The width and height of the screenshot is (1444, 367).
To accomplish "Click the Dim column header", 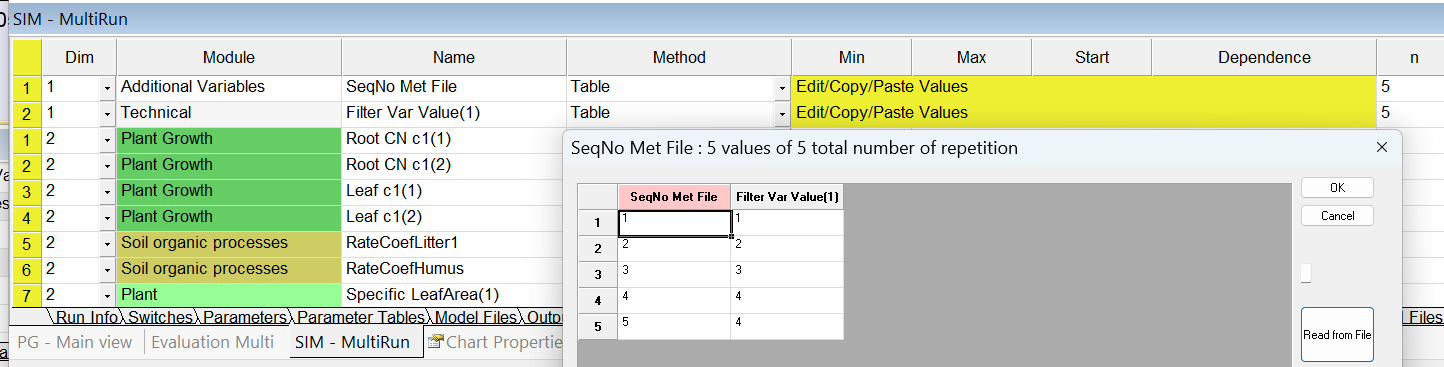I will [x=79, y=58].
